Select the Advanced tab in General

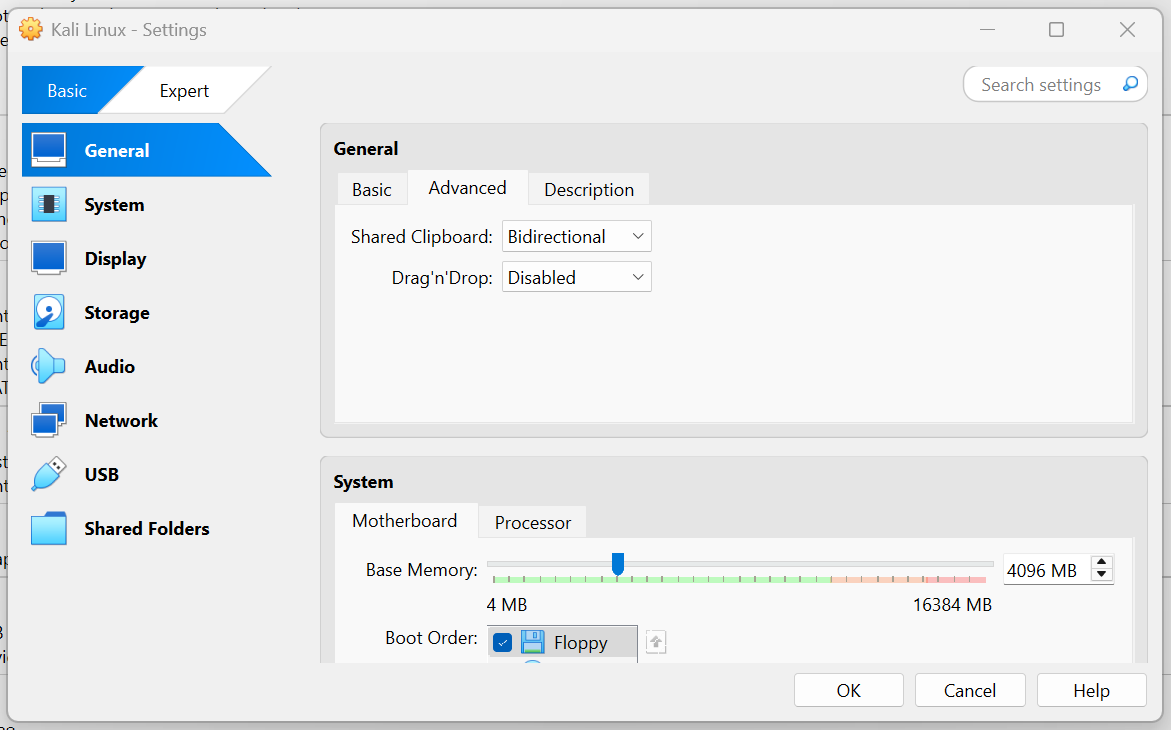(468, 188)
